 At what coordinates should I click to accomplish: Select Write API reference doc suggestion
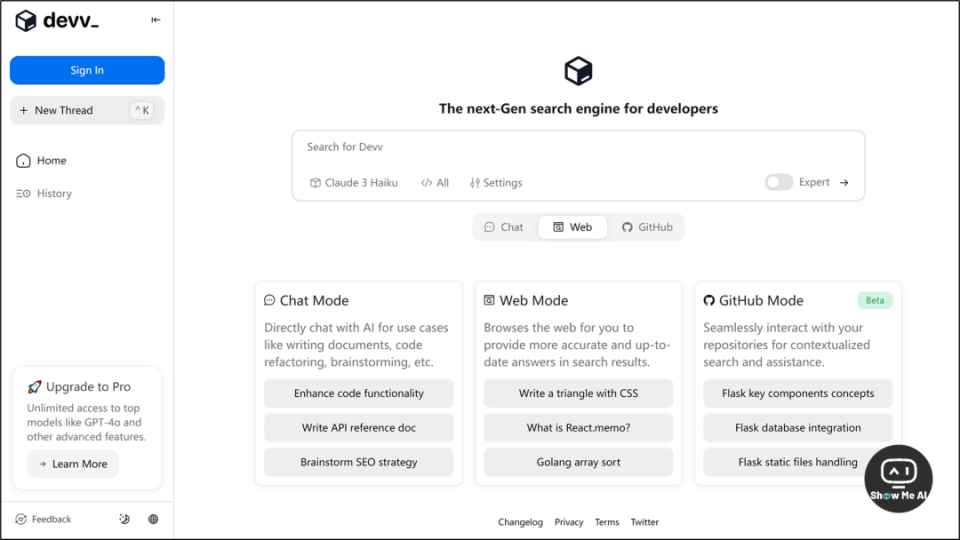[359, 427]
